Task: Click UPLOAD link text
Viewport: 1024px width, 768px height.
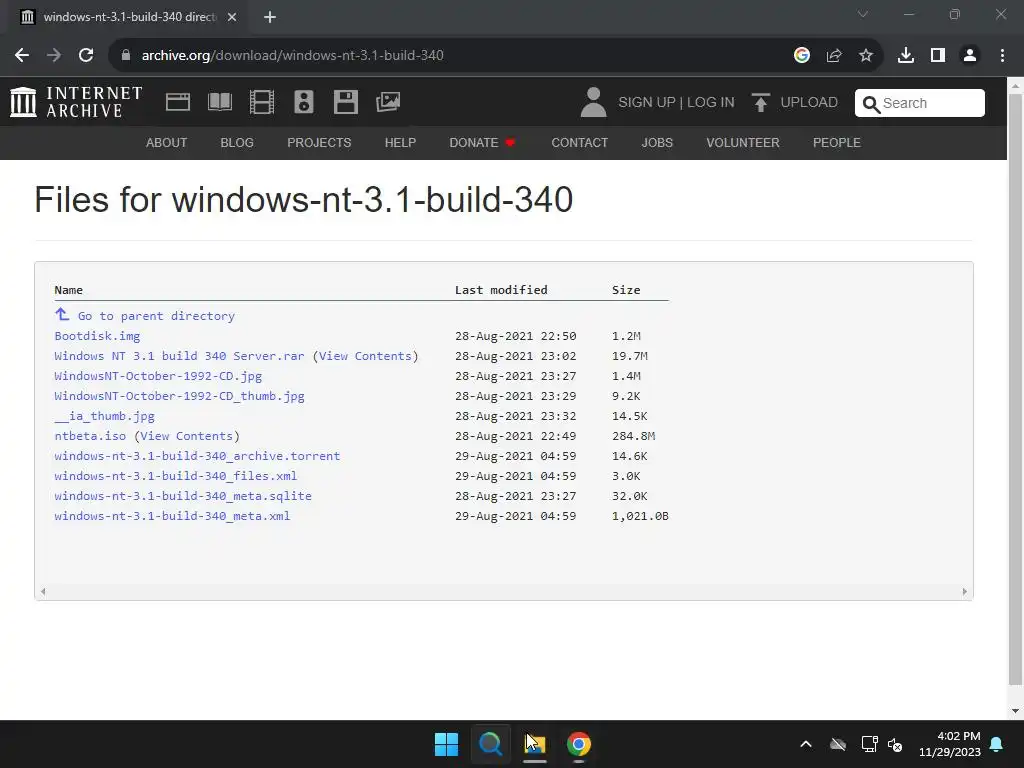Action: tap(809, 103)
